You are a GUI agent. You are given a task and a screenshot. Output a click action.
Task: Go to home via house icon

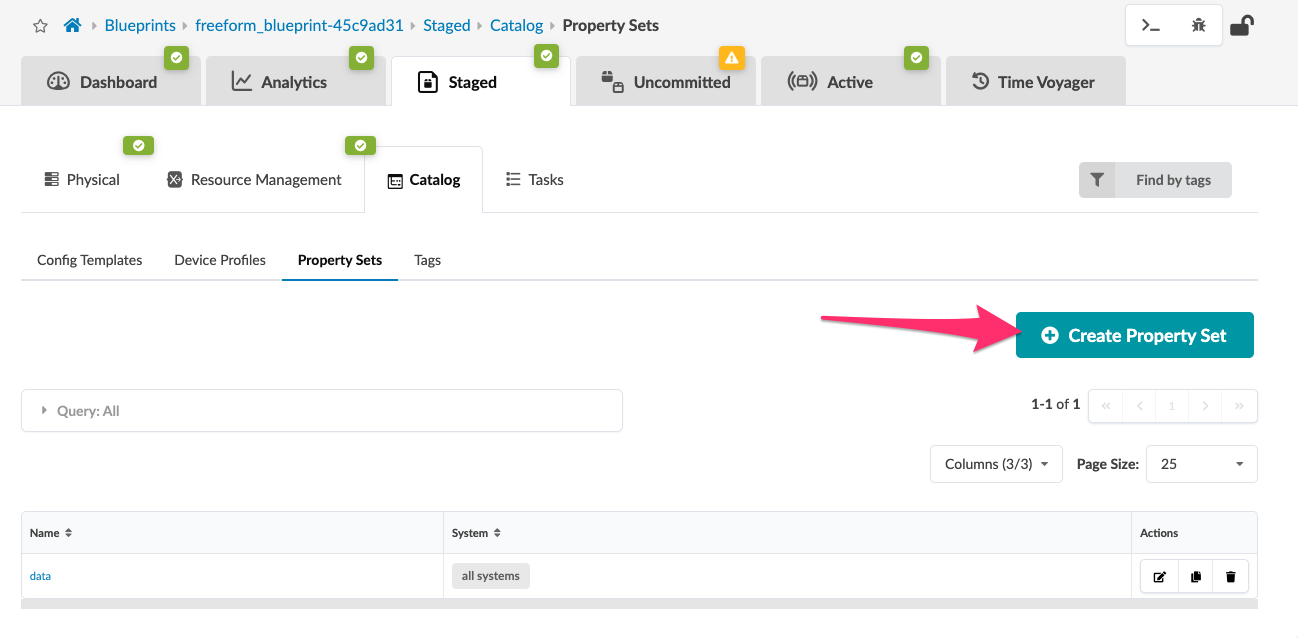point(72,26)
